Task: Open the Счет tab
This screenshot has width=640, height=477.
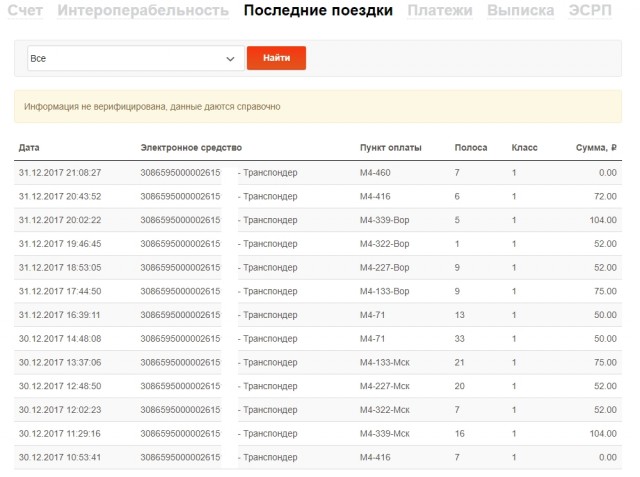Action: click(24, 11)
